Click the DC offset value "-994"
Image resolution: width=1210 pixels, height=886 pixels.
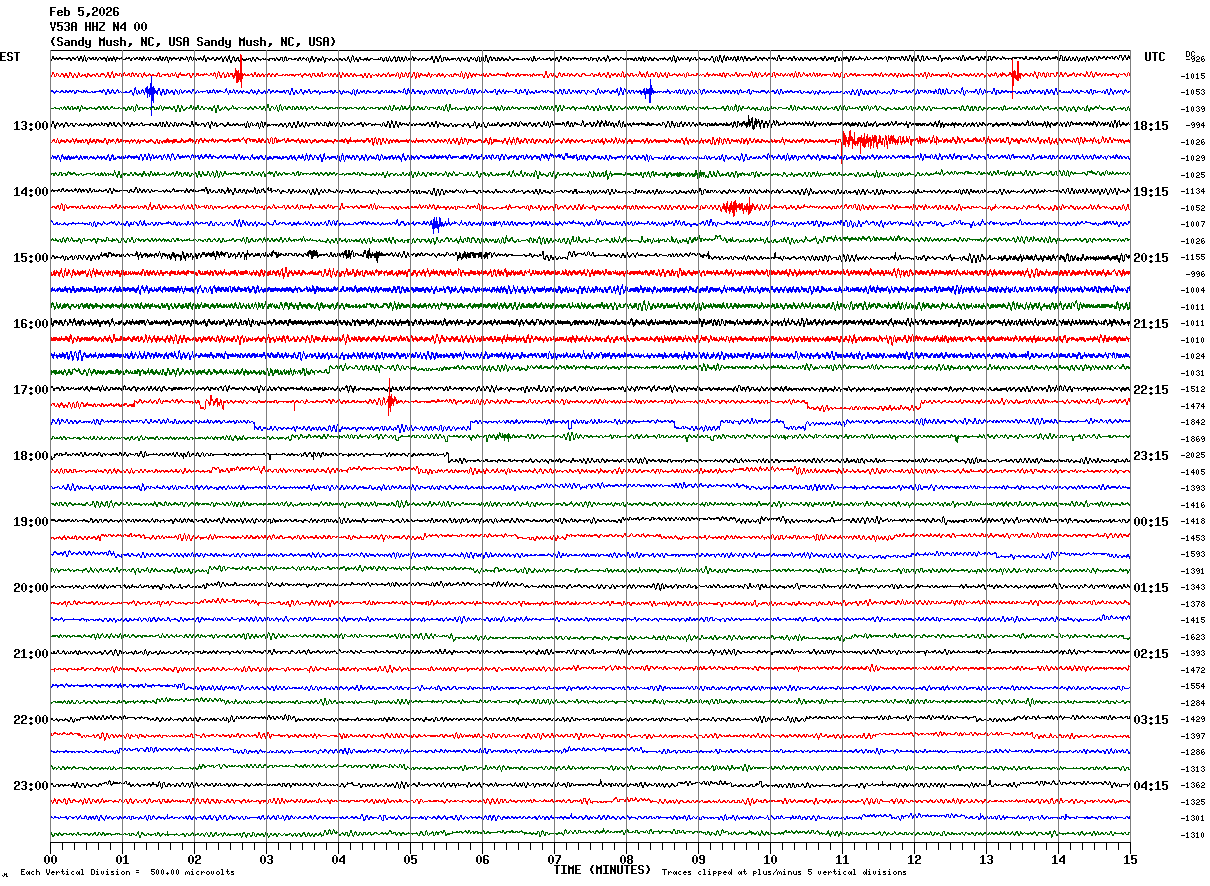[1195, 125]
